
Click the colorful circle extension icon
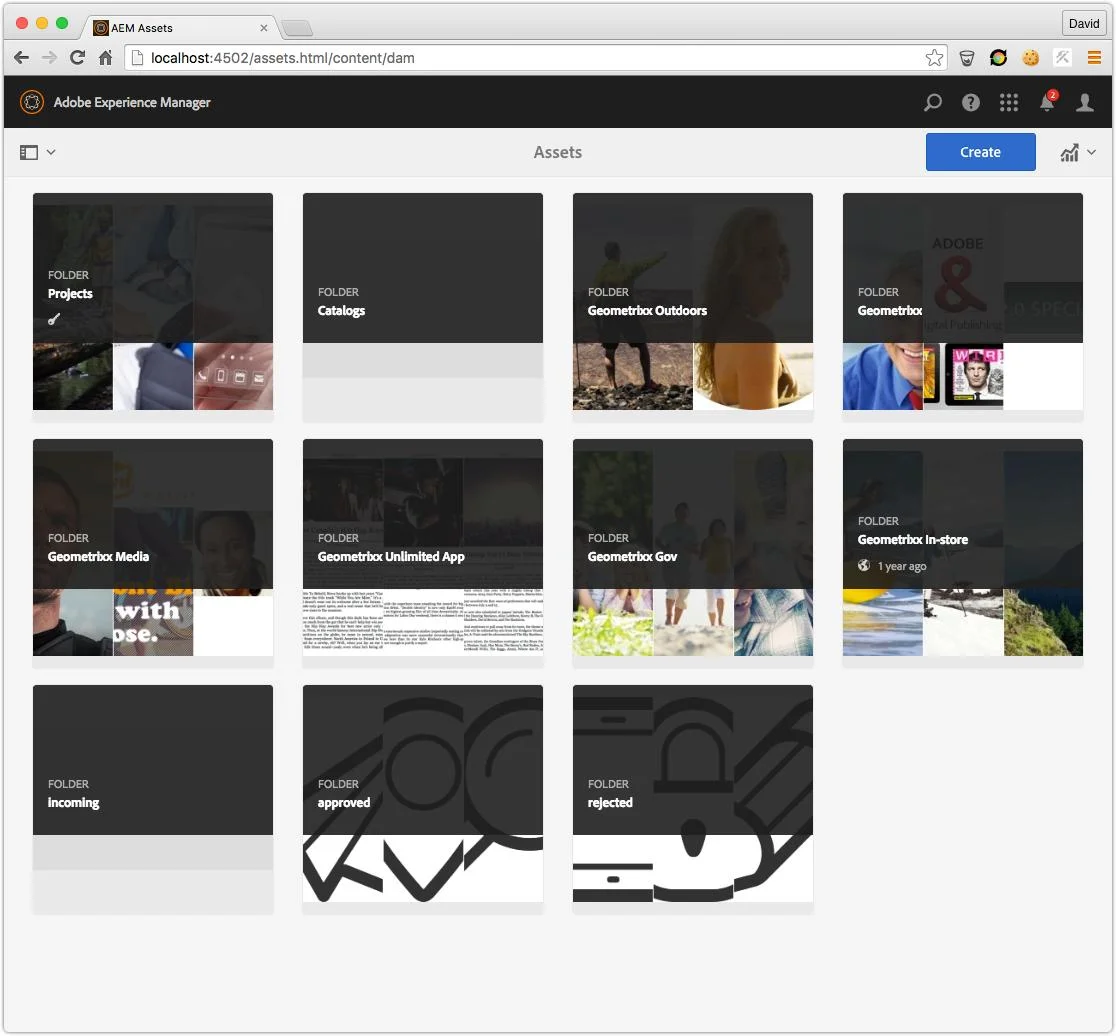(999, 58)
